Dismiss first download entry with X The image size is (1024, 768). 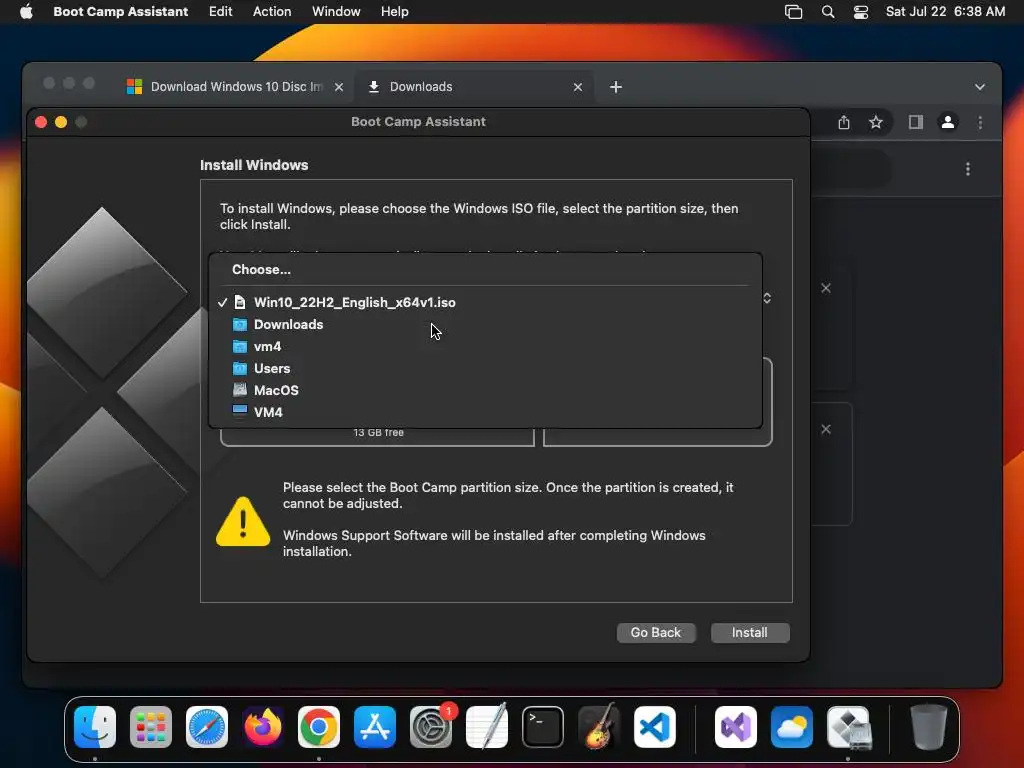coord(826,288)
